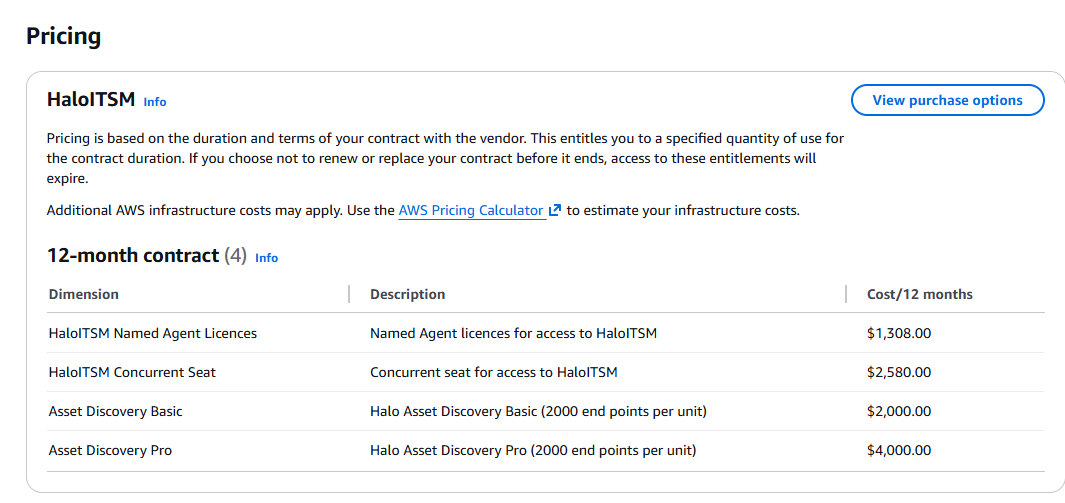Select the Dimension column header
Screen dimensions: 1065x503
(84, 294)
